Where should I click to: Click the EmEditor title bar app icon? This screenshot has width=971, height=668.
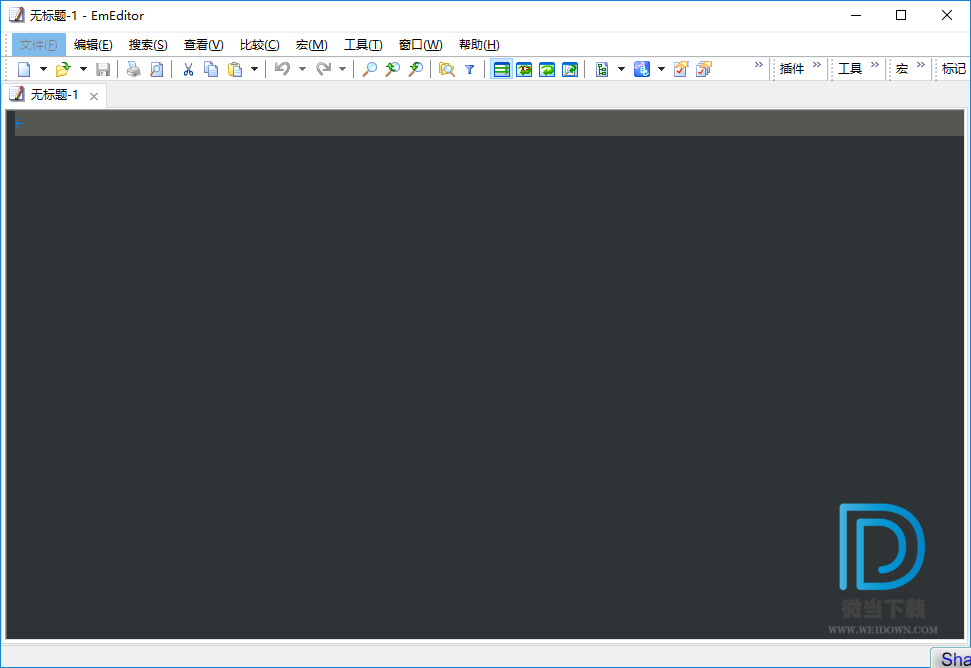(17, 15)
